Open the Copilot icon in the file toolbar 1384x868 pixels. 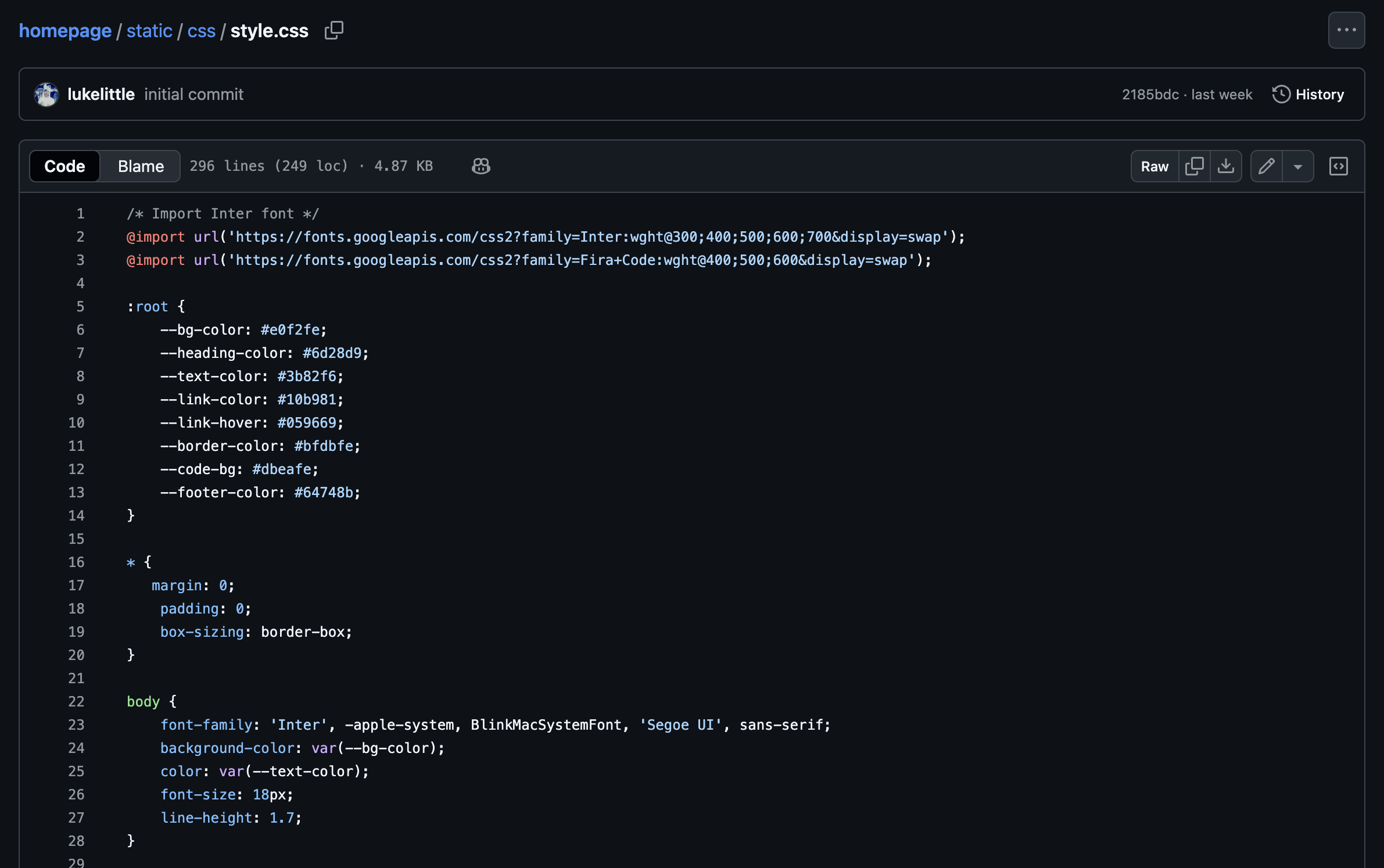[x=481, y=166]
